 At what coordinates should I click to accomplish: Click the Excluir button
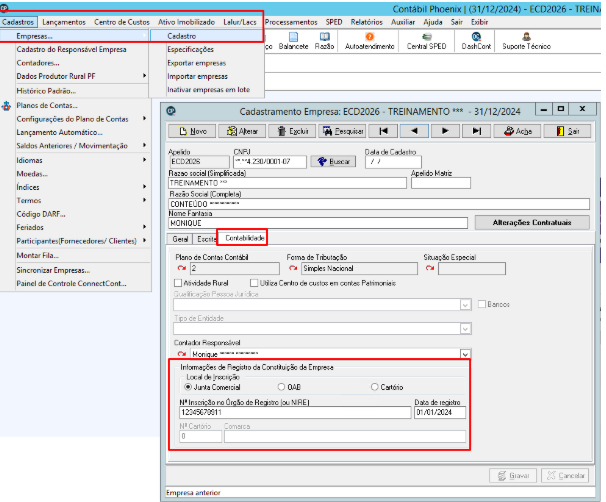(x=292, y=131)
